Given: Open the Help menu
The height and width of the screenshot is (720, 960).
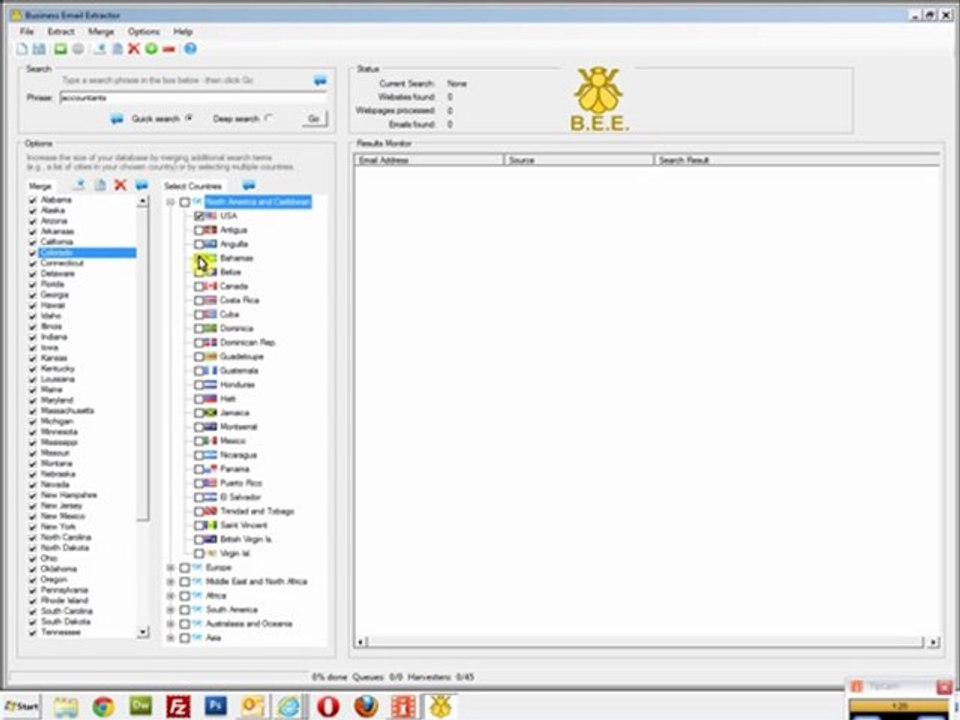Looking at the screenshot, I should pyautogui.click(x=183, y=31).
